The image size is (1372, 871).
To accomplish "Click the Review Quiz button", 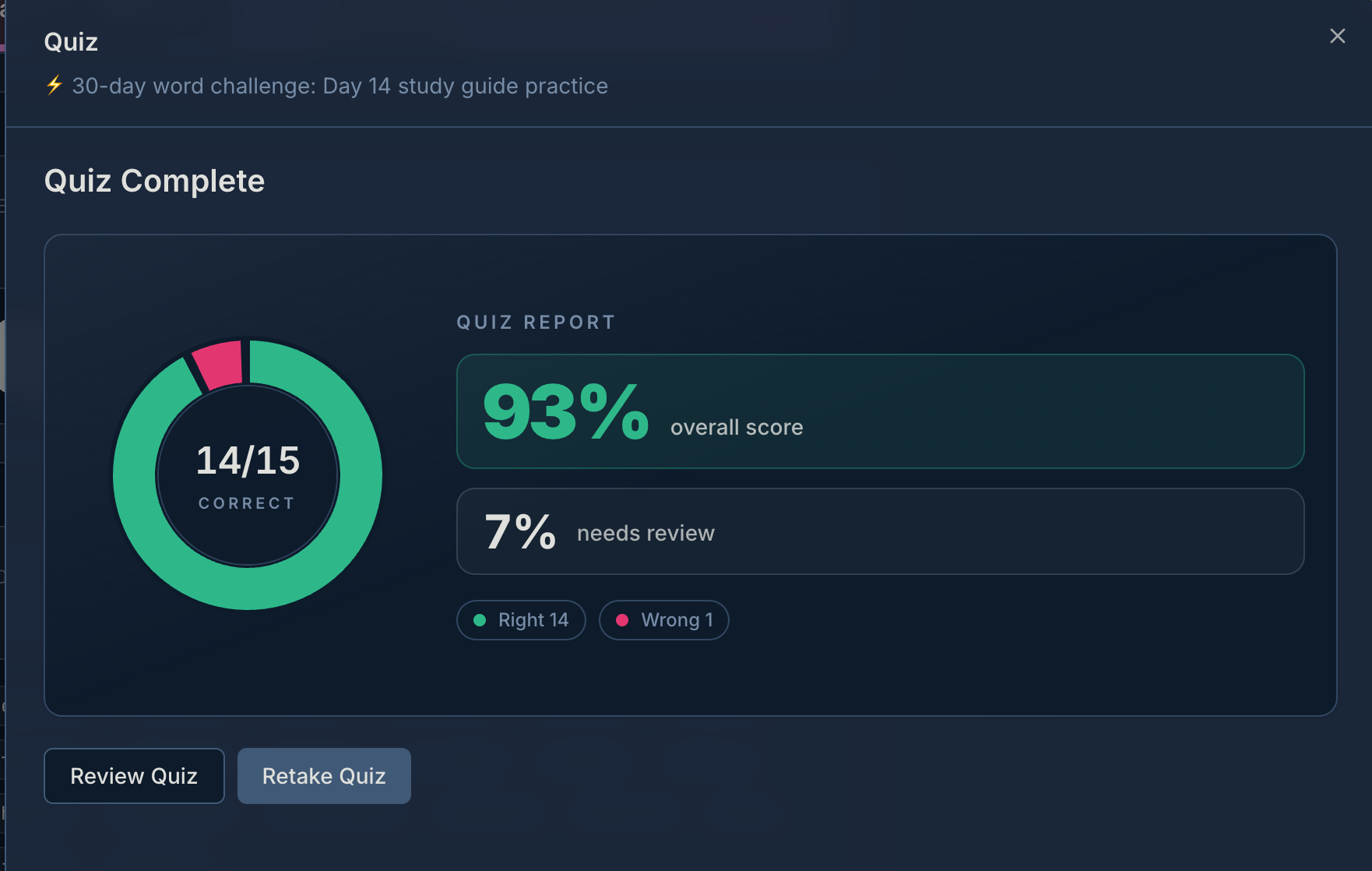I will (134, 776).
